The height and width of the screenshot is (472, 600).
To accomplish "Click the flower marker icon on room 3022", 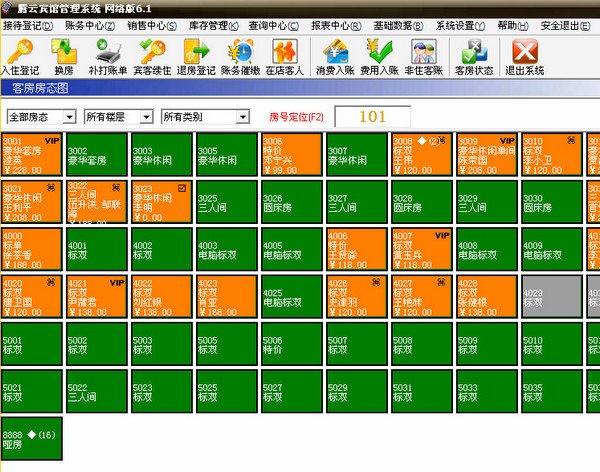I will coord(116,188).
